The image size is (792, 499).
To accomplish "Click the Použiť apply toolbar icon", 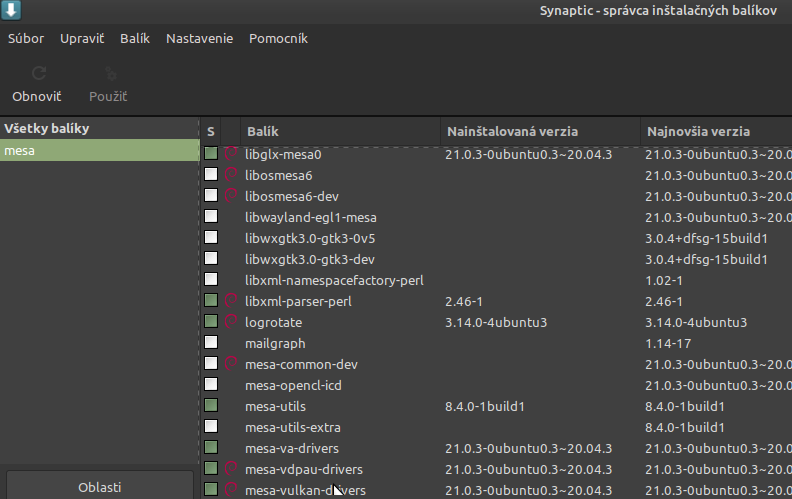I will coord(108,74).
